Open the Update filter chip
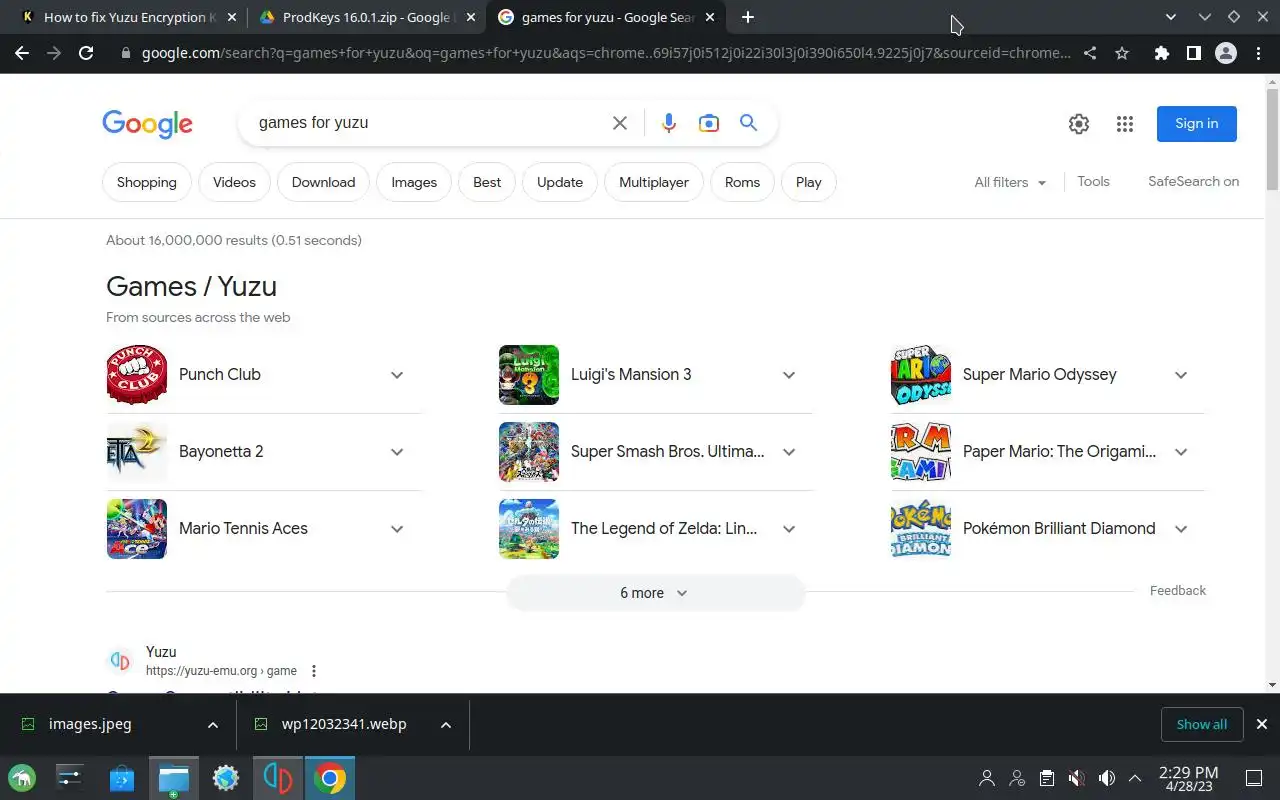 (x=560, y=182)
